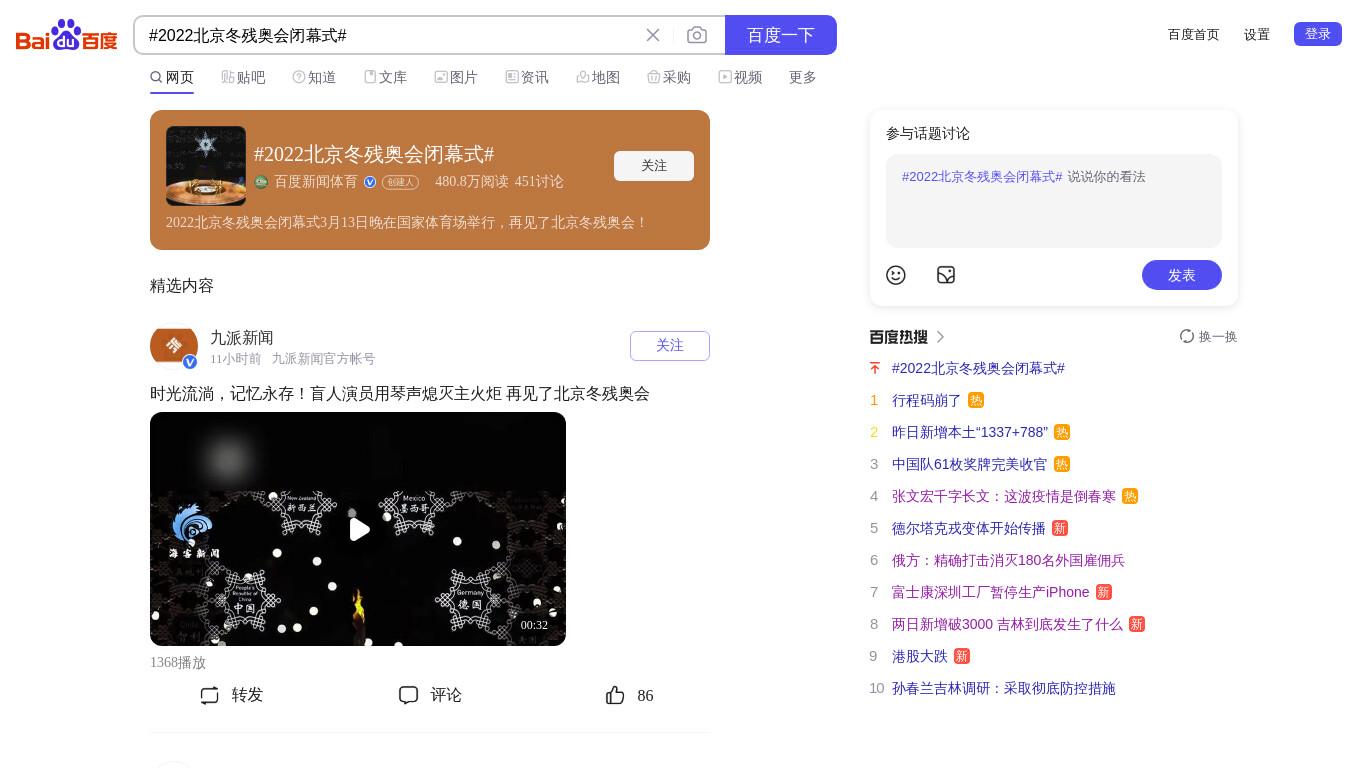
Task: Open 百度热搜 heading arrow
Action: [x=941, y=337]
